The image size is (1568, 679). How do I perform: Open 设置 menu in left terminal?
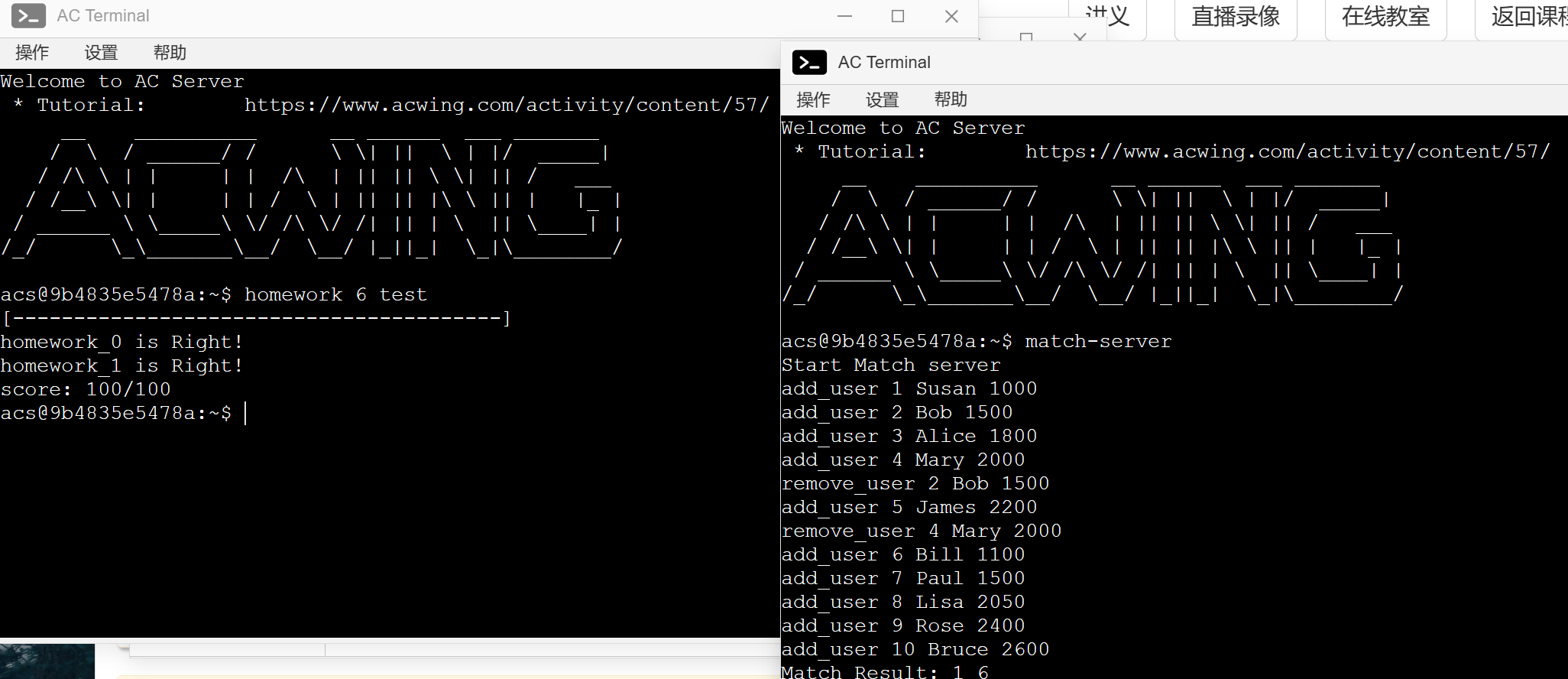point(101,53)
